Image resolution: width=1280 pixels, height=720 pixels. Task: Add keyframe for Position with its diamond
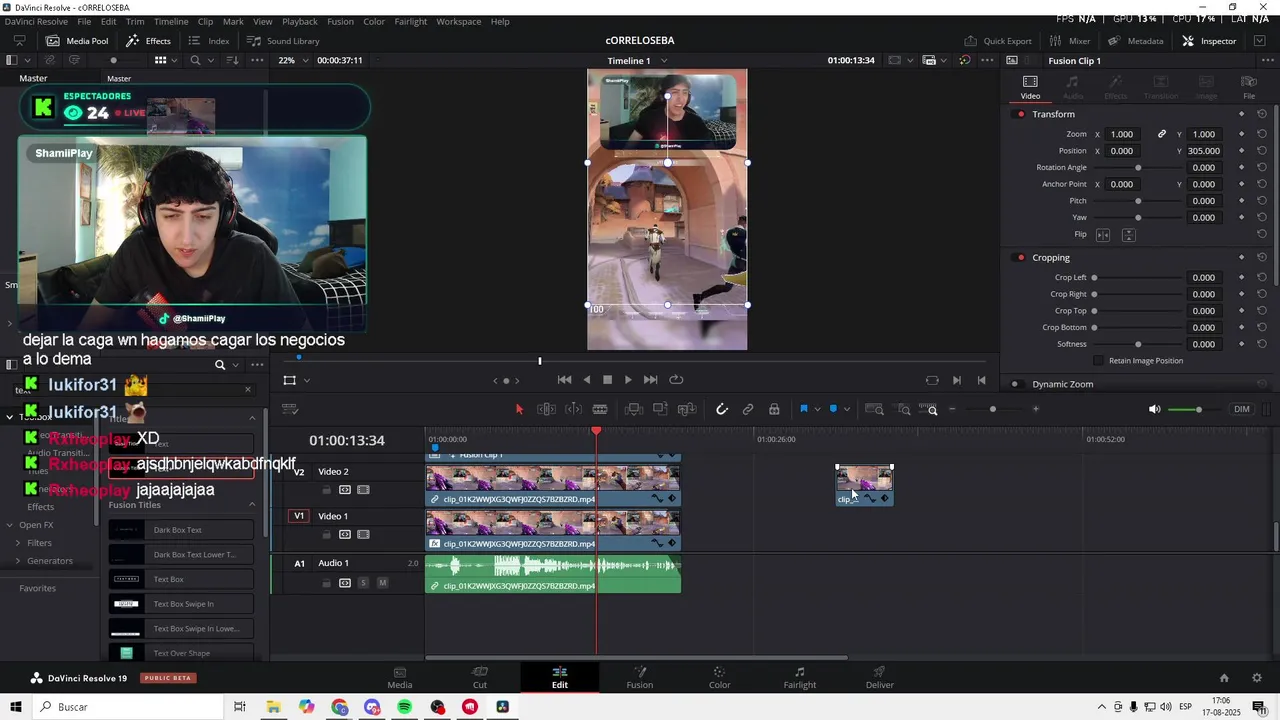(x=1241, y=151)
